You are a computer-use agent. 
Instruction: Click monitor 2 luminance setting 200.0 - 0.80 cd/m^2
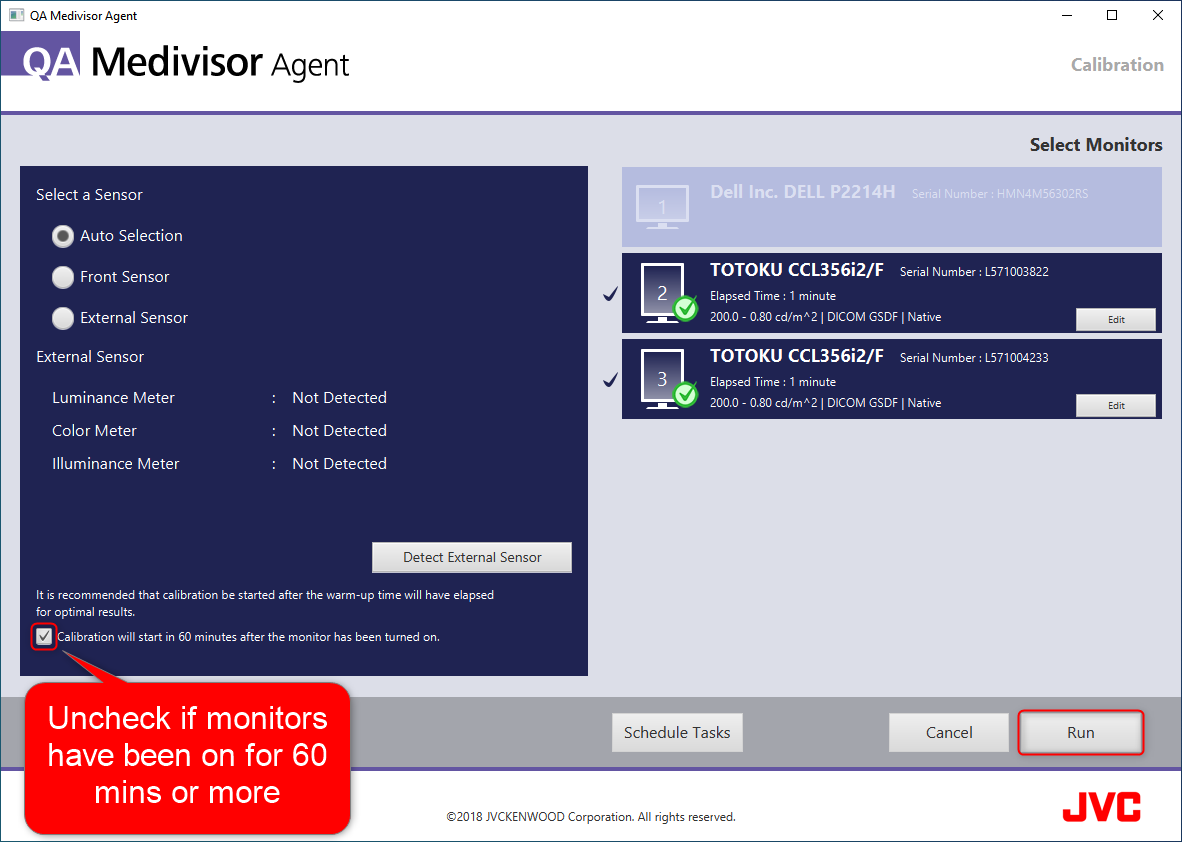pos(764,317)
